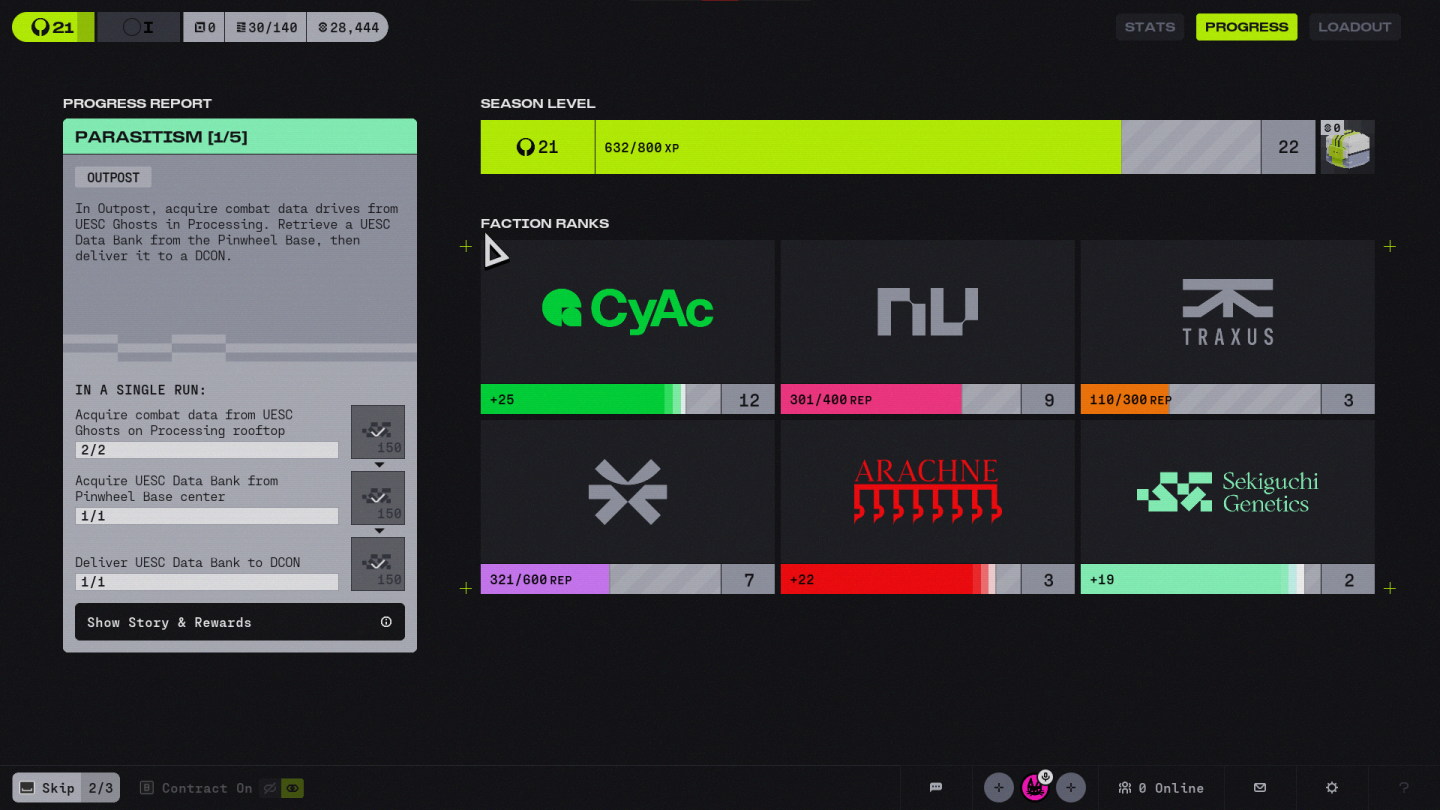Screen dimensions: 1440x810
Task: Click the 321/600 REP purple progress bar
Action: 600,579
